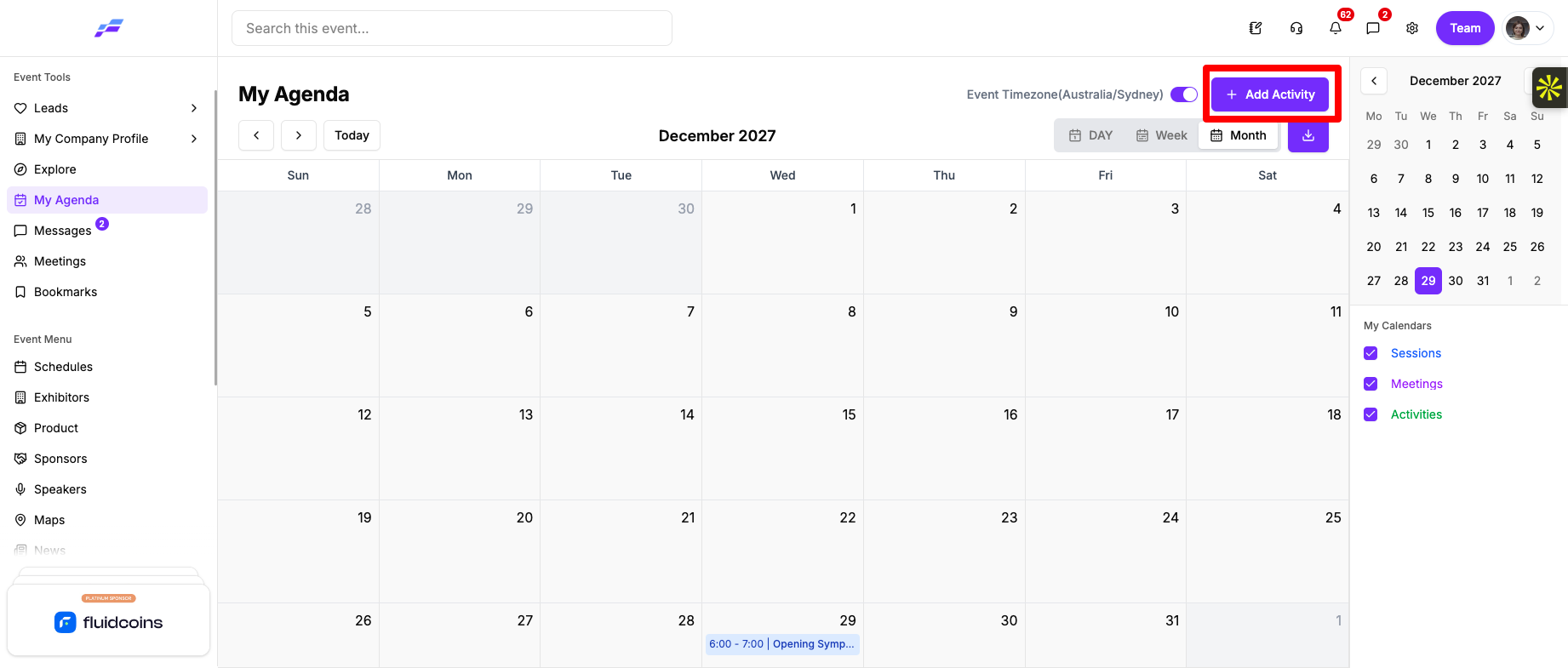The width and height of the screenshot is (1568, 668).
Task: Open the notifications bell icon
Action: pos(1336,28)
